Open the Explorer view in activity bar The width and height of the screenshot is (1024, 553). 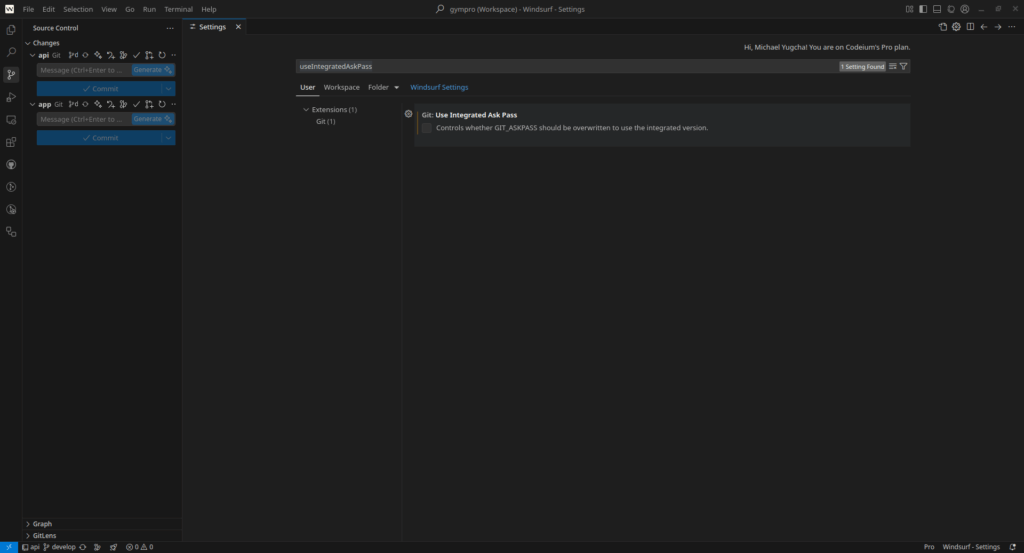click(11, 30)
